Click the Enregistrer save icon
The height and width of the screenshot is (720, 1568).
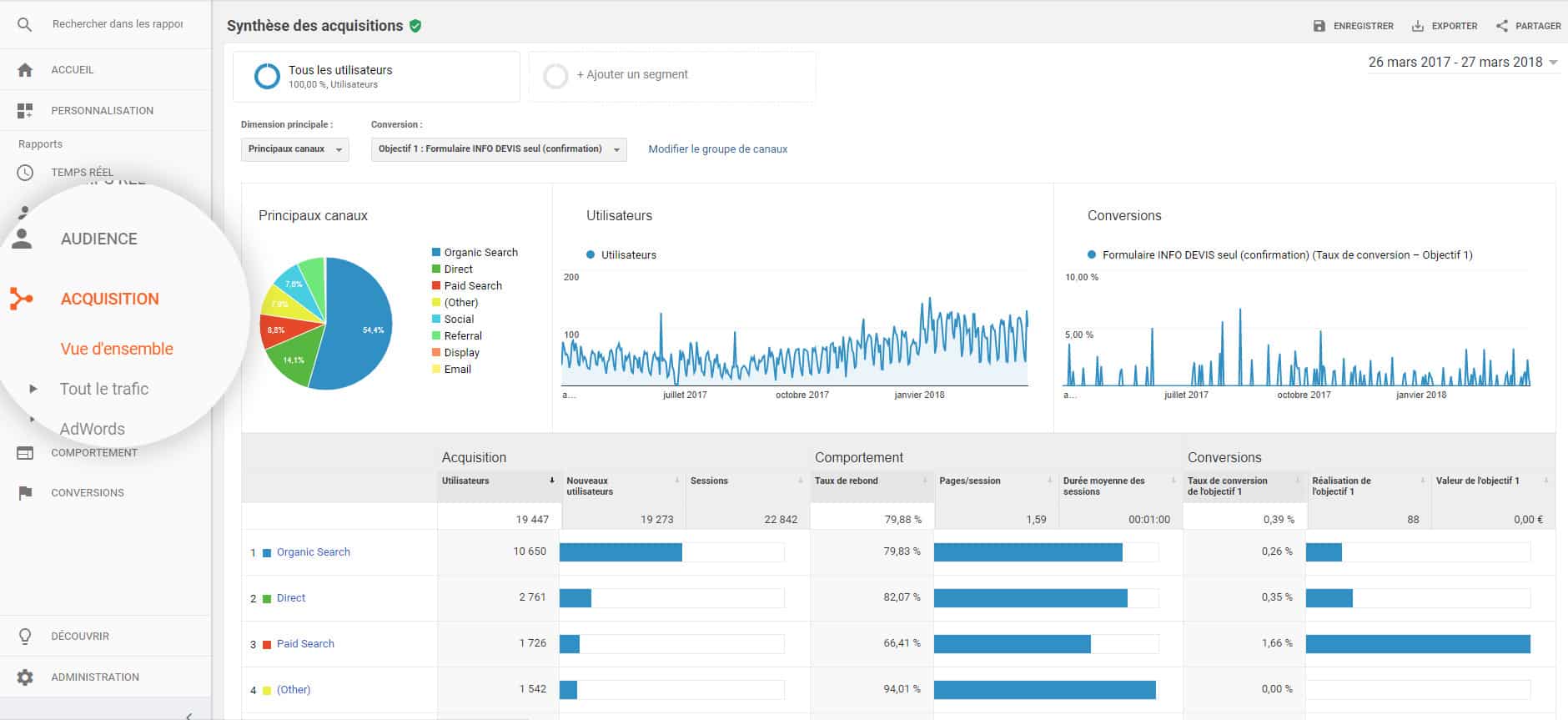click(1319, 26)
